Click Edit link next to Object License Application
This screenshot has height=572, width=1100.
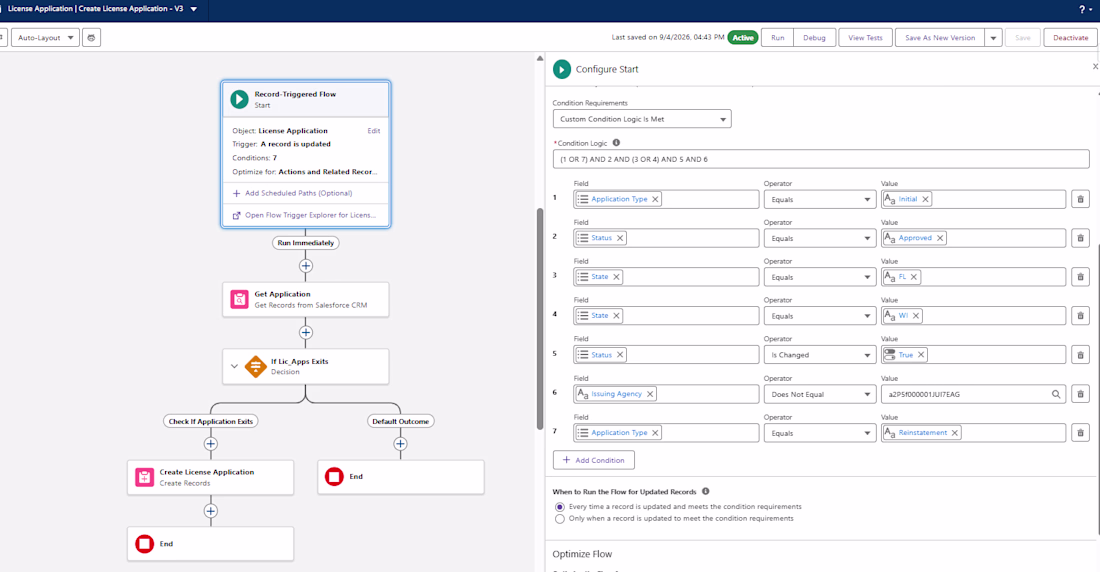click(x=374, y=131)
